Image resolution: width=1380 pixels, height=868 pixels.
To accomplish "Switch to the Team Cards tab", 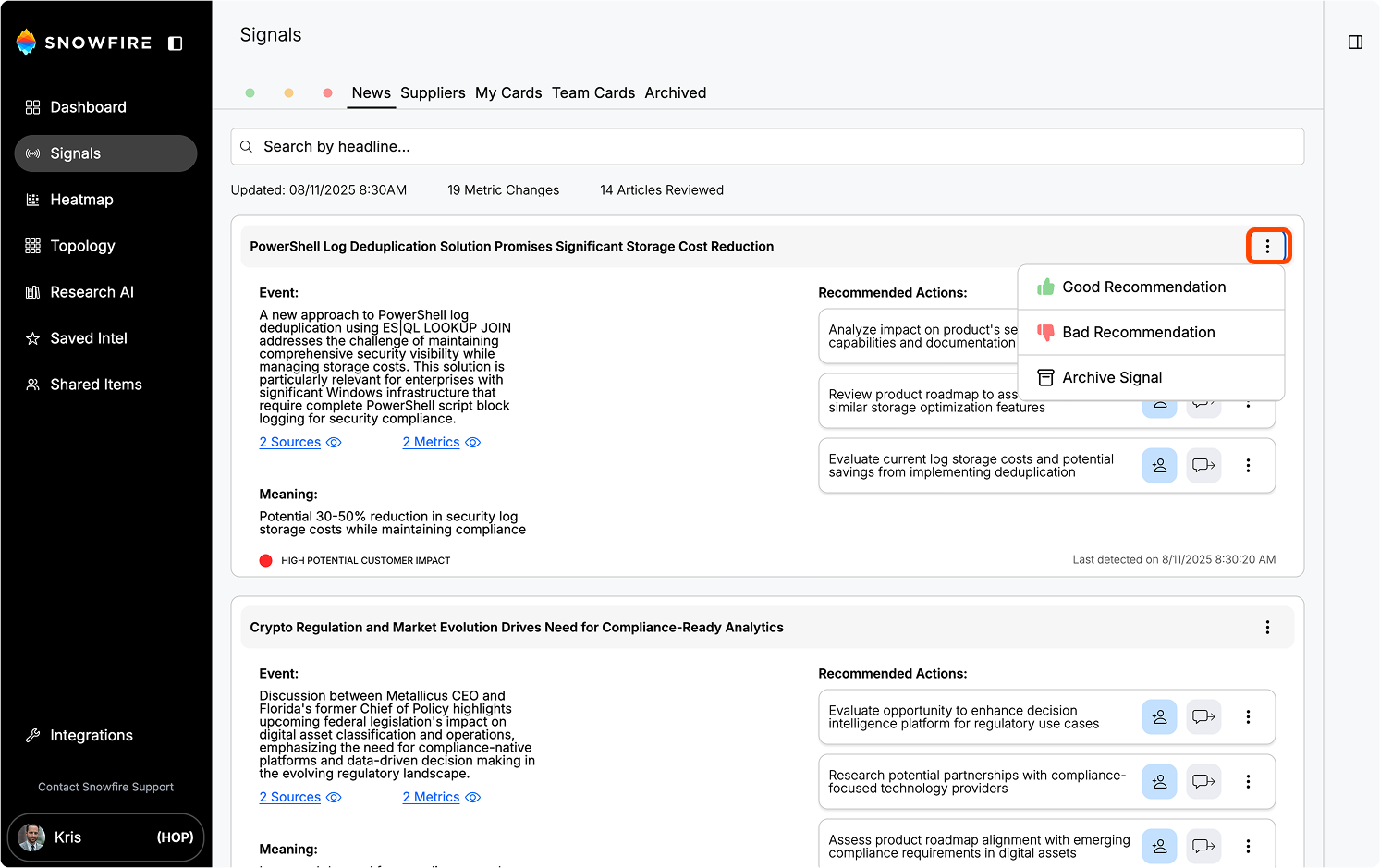I will tap(593, 93).
